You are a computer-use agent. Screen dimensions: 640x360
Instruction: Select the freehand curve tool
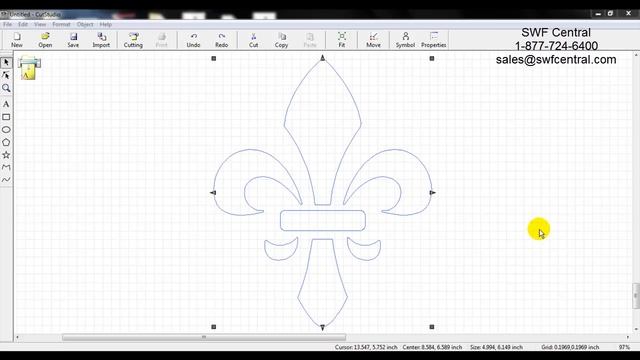coord(6,180)
